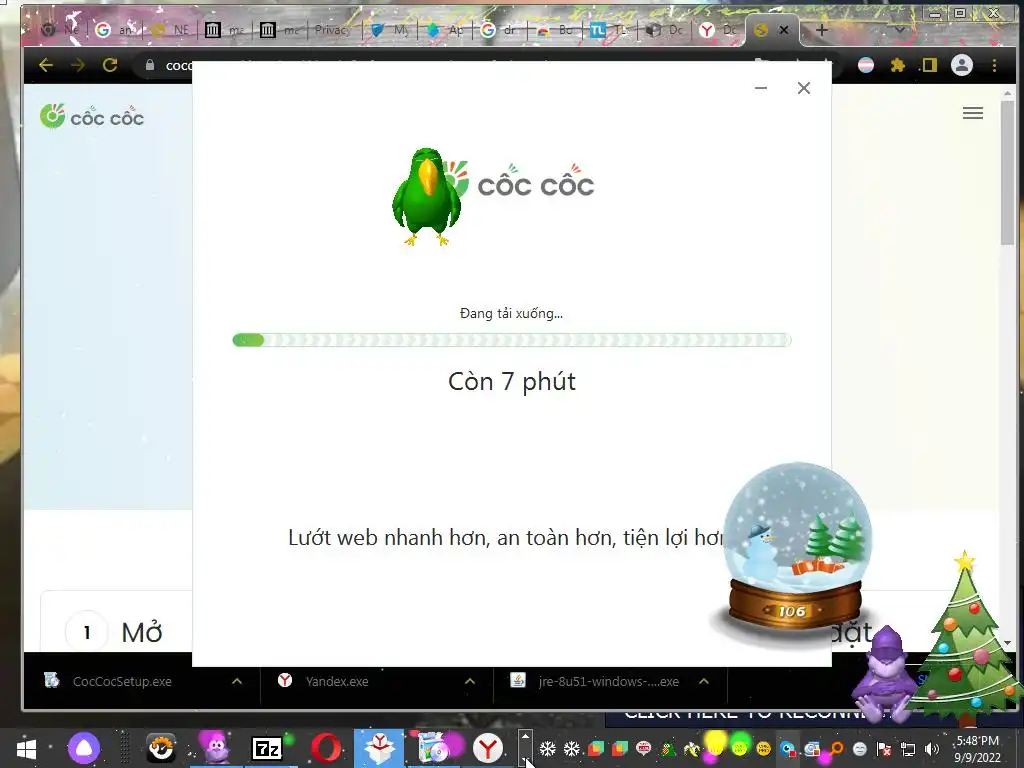Open the Yandex browser taskbar icon
Image resolution: width=1024 pixels, height=768 pixels.
click(487, 748)
